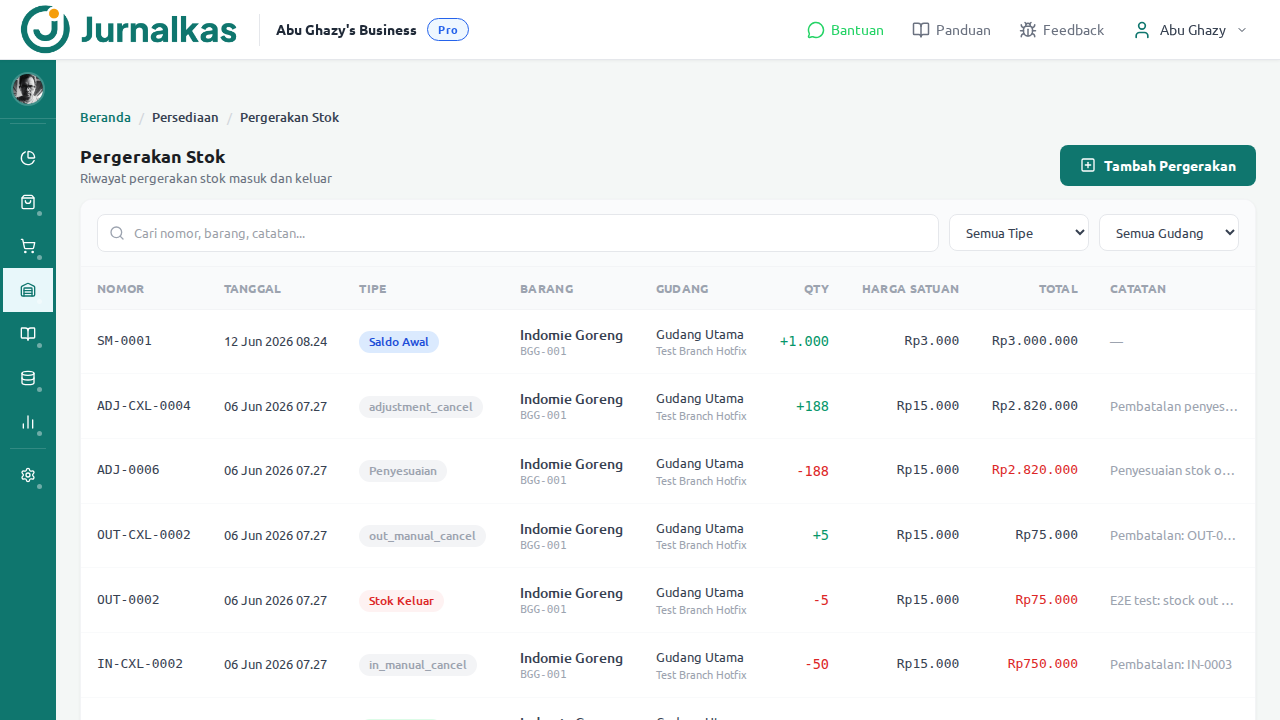Click the Tambah Pergerakan button
Screen dimensions: 1280x720
click(x=1158, y=166)
